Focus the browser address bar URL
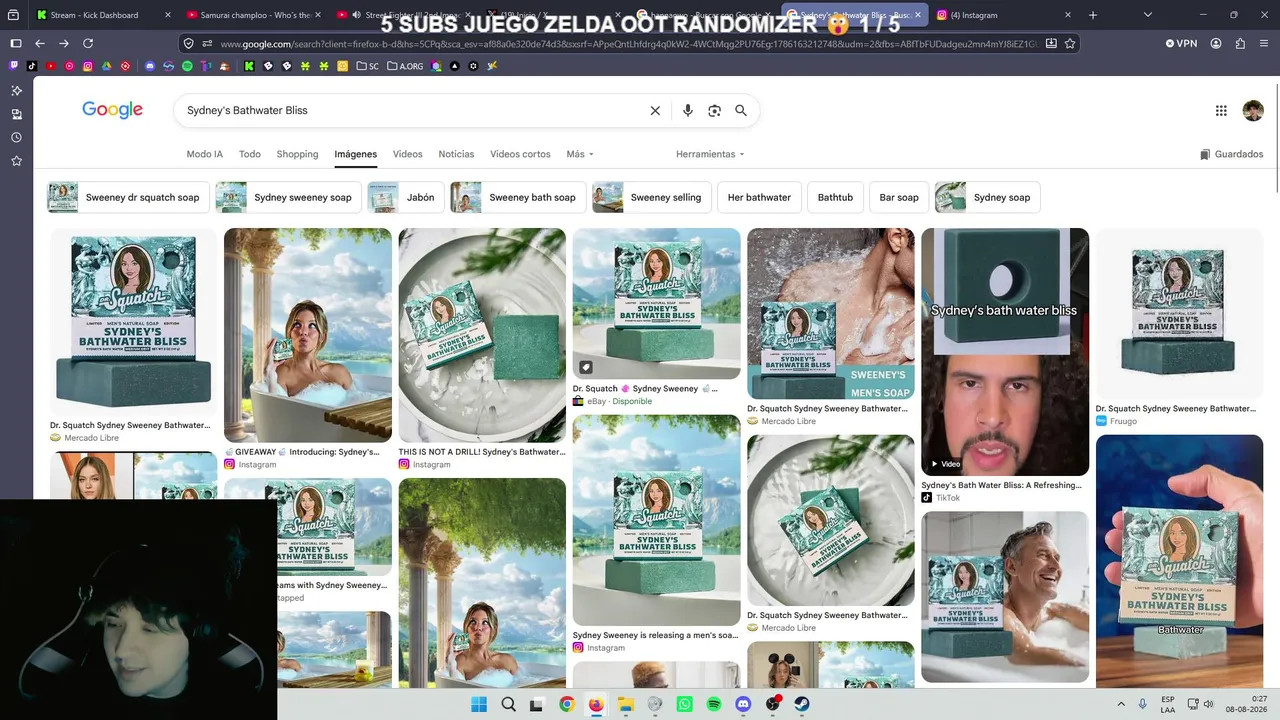 tap(630, 44)
